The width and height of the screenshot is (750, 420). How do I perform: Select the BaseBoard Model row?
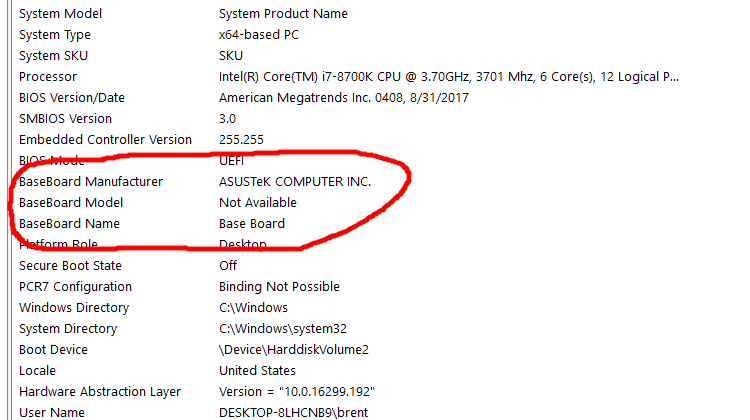tap(378, 203)
